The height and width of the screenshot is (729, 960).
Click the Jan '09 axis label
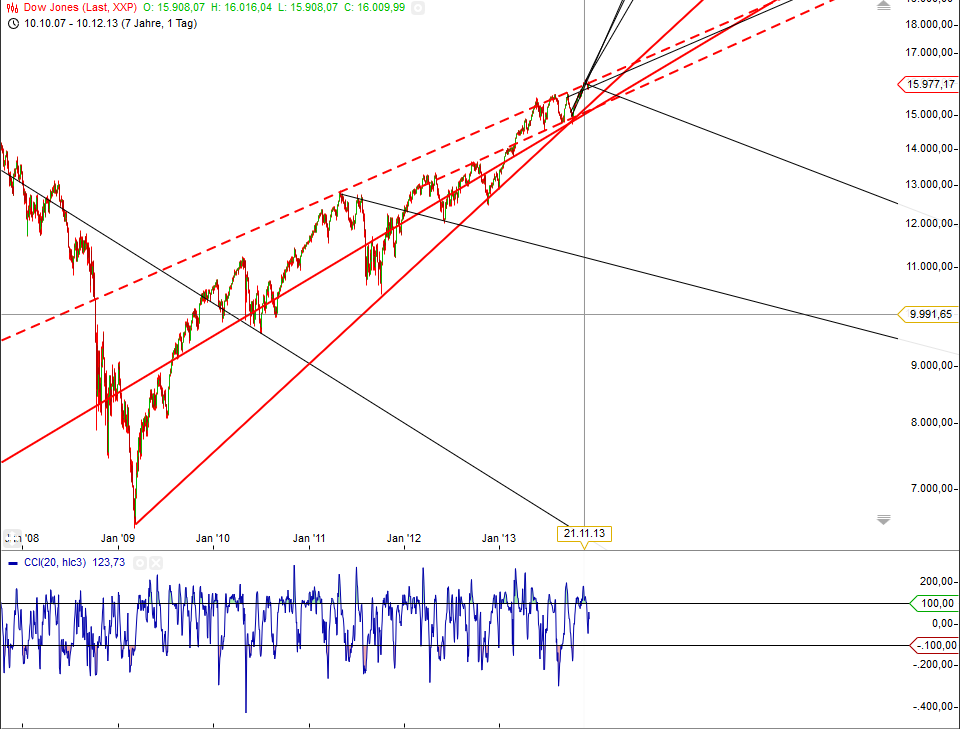tap(117, 537)
